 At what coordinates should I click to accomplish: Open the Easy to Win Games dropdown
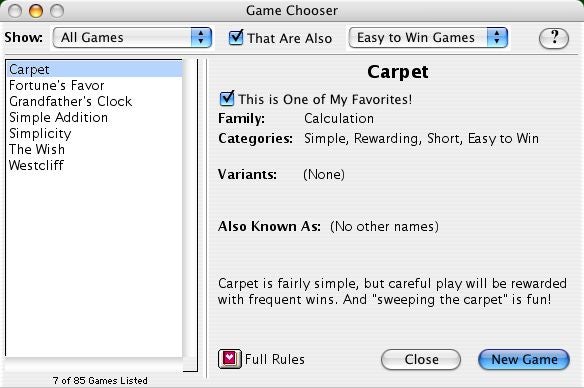[x=428, y=37]
